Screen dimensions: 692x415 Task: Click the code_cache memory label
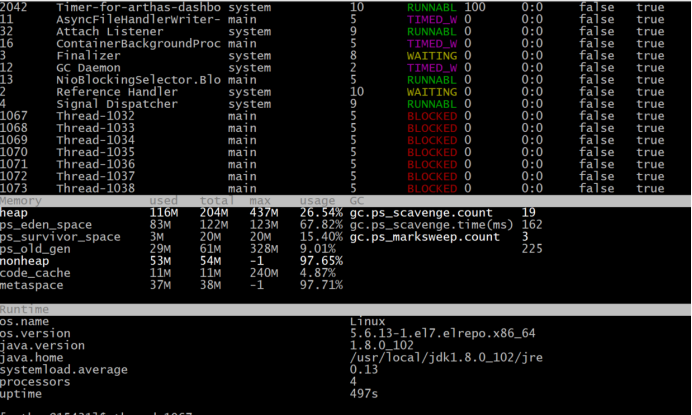pos(36,273)
